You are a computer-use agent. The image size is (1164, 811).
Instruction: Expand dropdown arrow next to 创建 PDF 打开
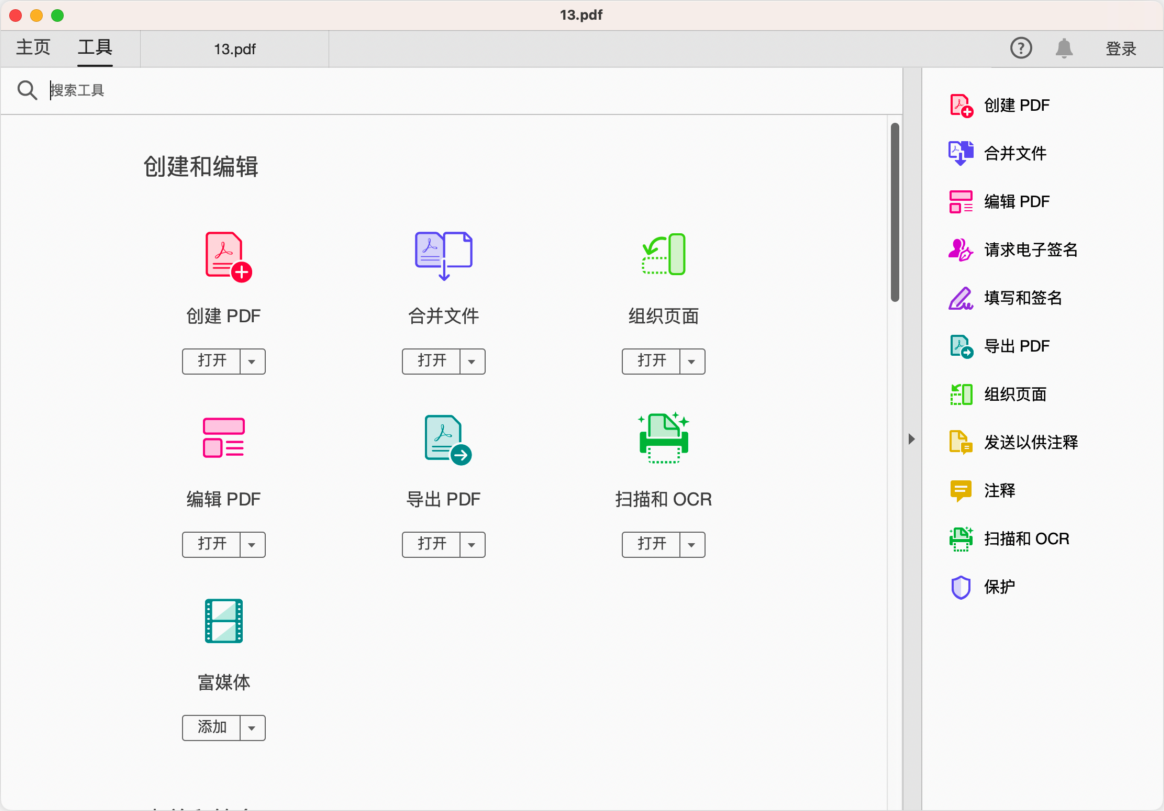(x=252, y=362)
